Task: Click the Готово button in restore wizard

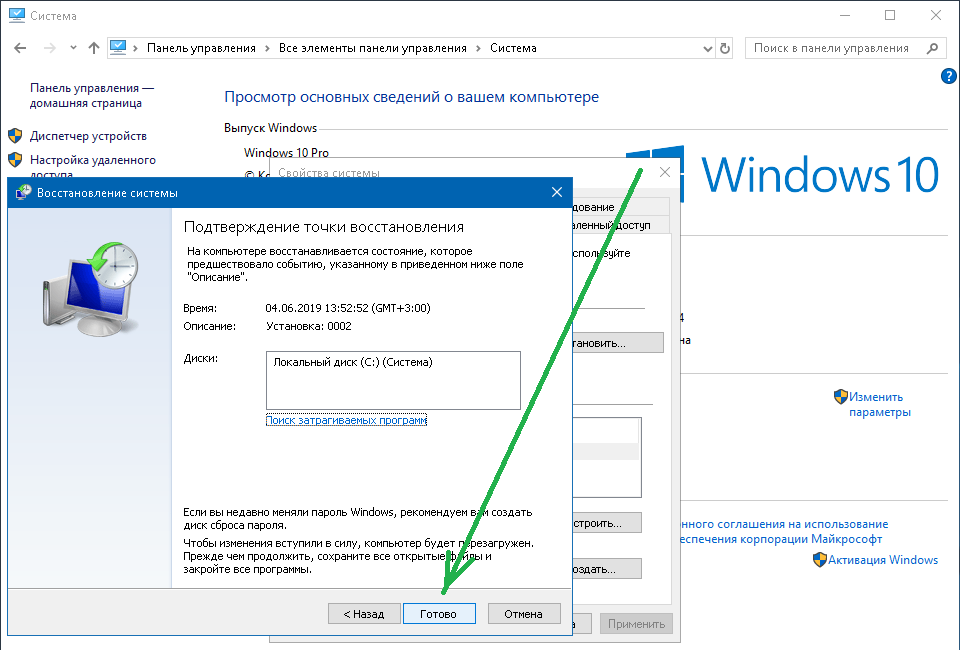Action: coord(439,613)
